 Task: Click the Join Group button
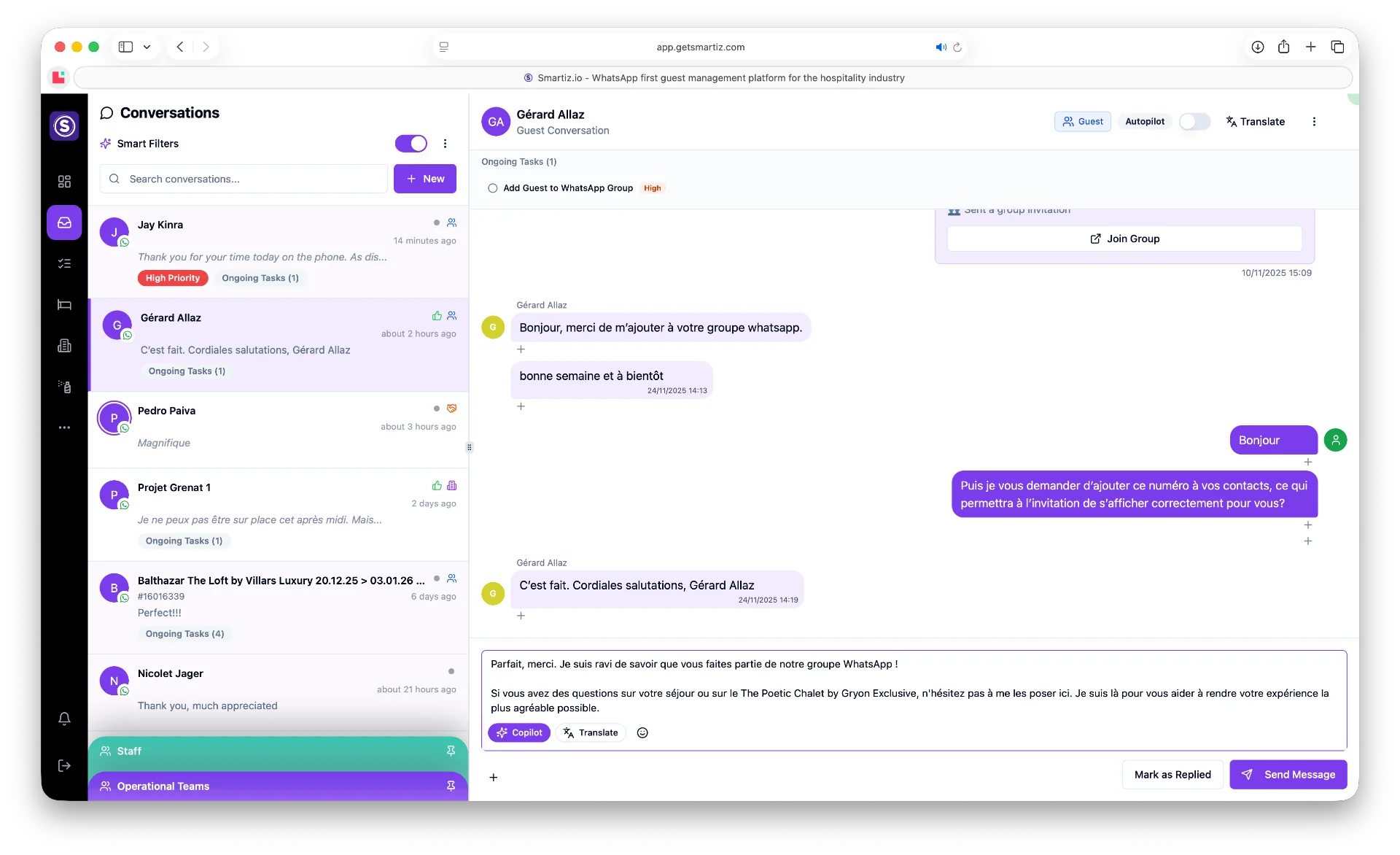pyautogui.click(x=1124, y=239)
